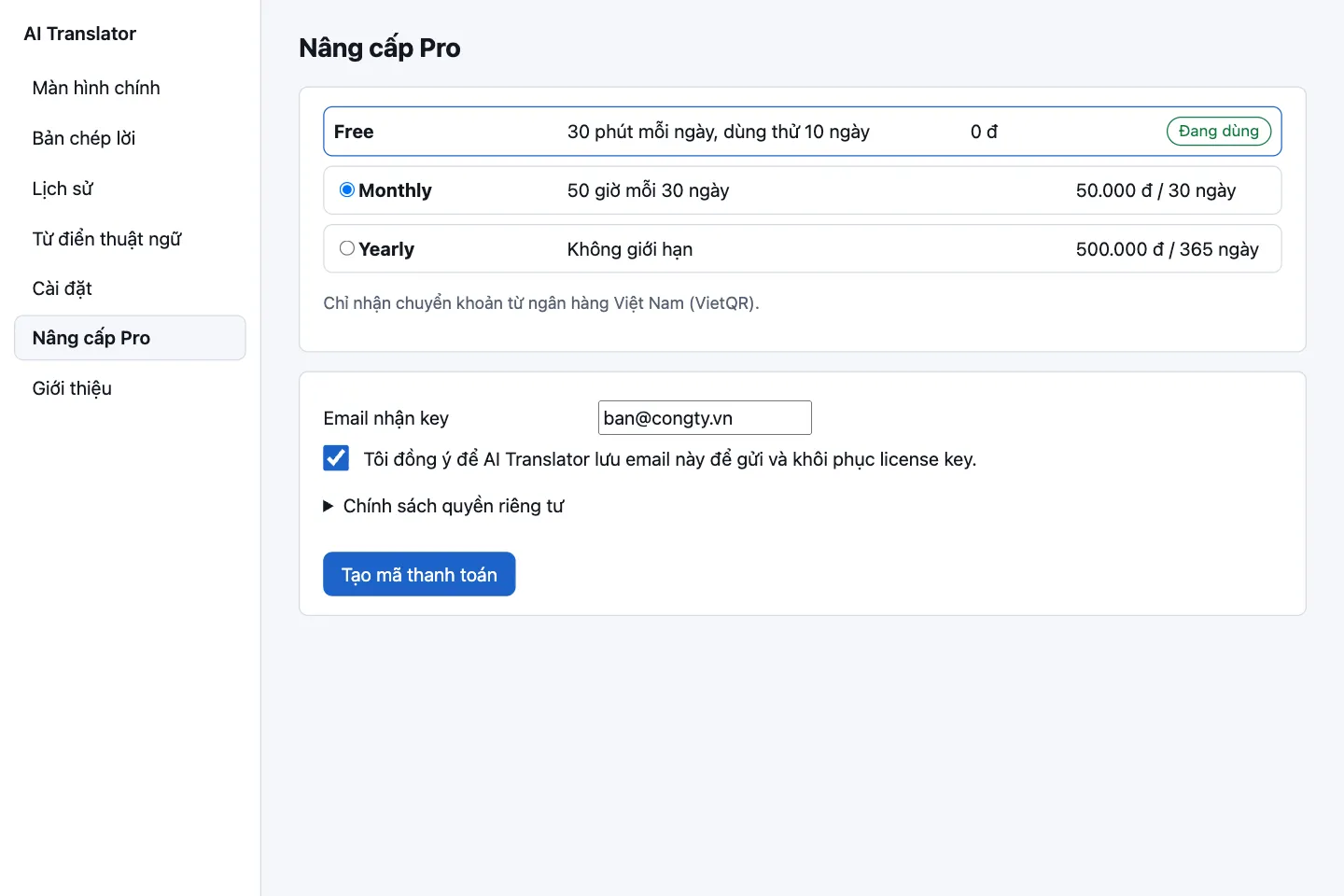
Task: Open Cài đặt settings page
Action: pos(130,288)
